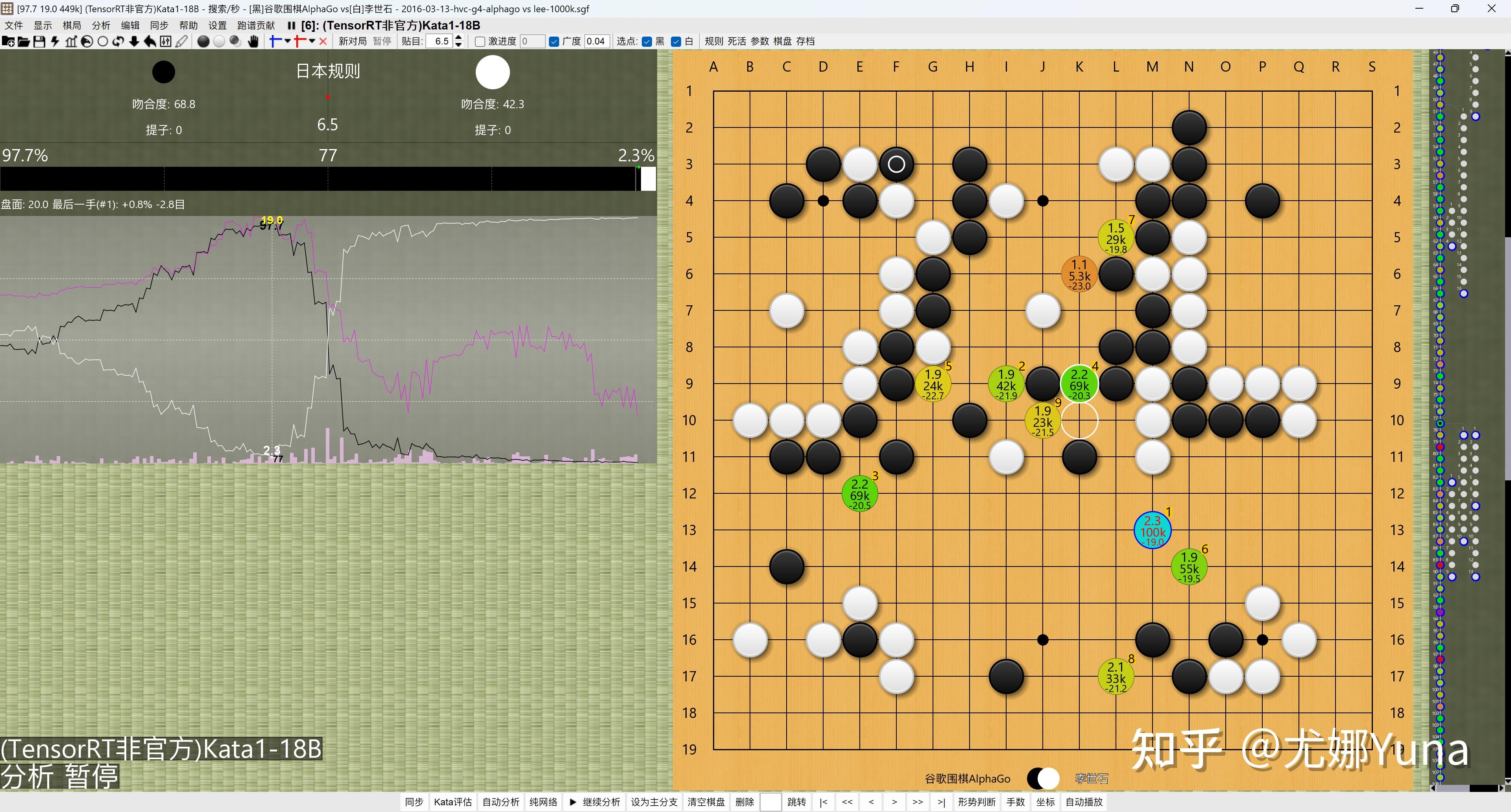Click the blue crosshair marker icon
The width and height of the screenshot is (1511, 812).
tap(275, 41)
